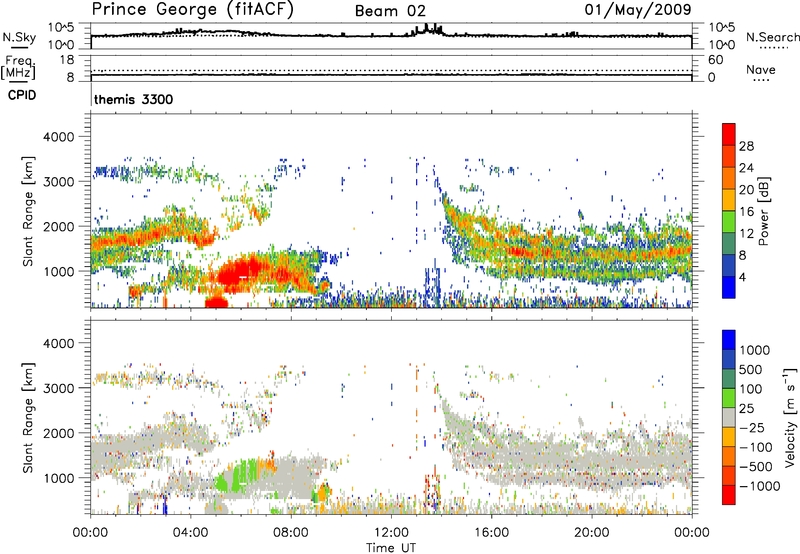The image size is (800, 554).
Task: Click the 'N.Search' legend label
Action: click(772, 37)
